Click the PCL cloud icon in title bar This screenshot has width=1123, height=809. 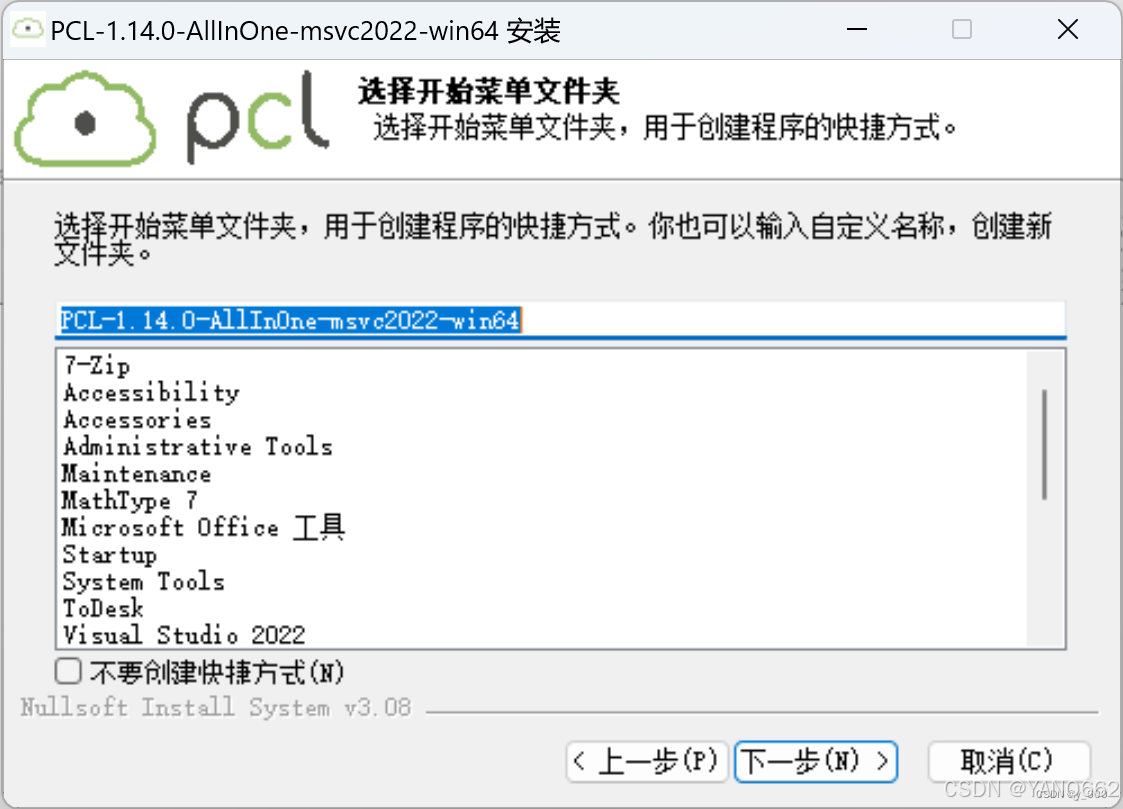coord(27,29)
